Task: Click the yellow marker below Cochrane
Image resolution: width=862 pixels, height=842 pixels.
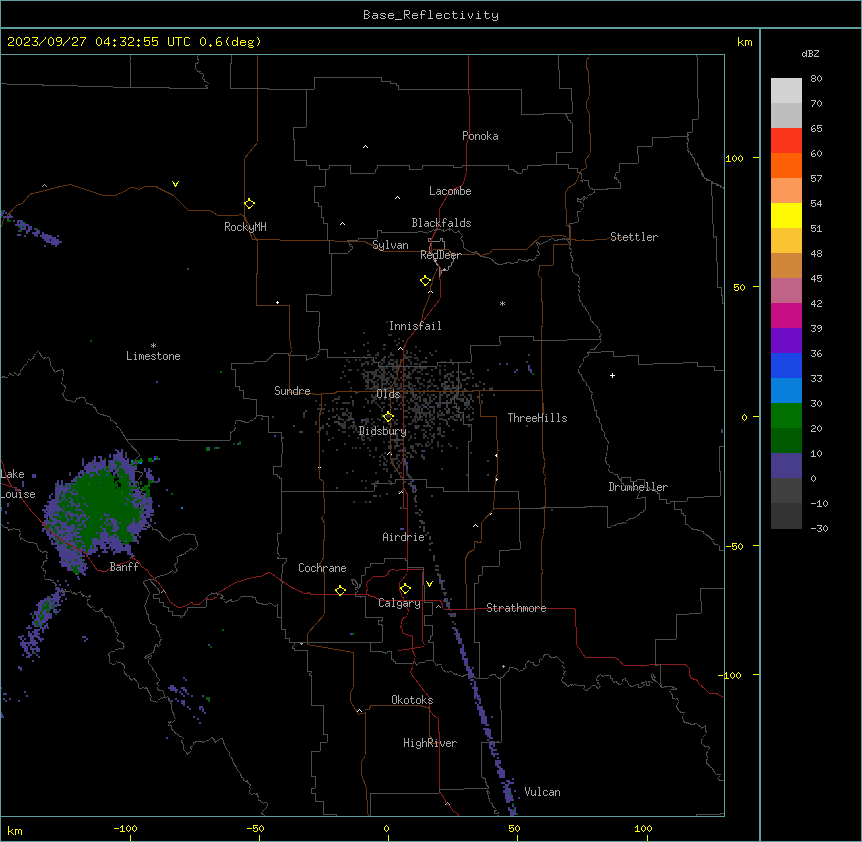Action: pyautogui.click(x=340, y=590)
